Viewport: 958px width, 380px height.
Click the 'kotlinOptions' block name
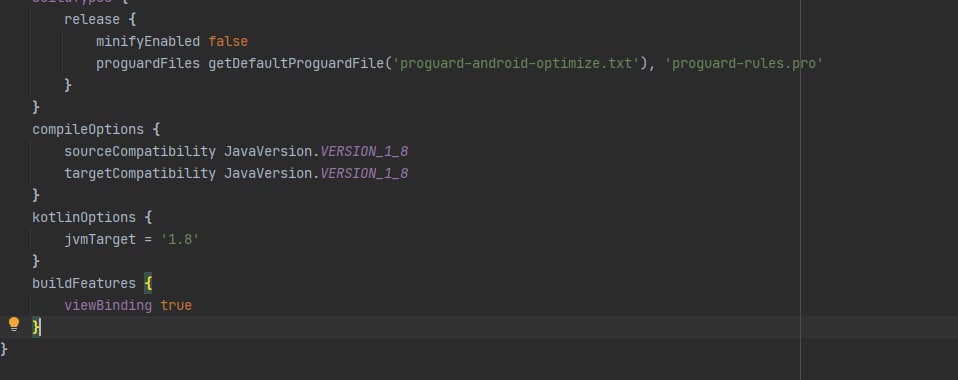point(84,217)
